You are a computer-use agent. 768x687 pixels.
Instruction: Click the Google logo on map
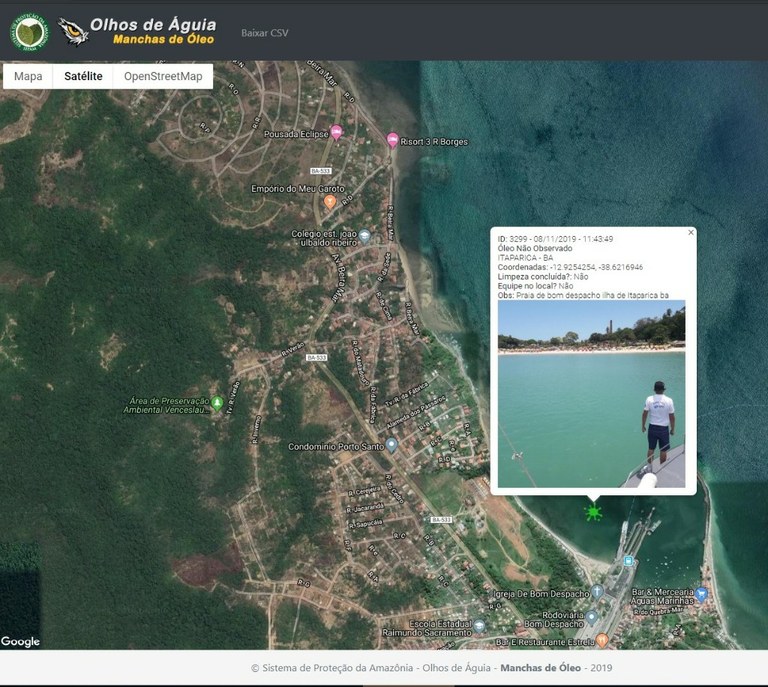pyautogui.click(x=21, y=641)
